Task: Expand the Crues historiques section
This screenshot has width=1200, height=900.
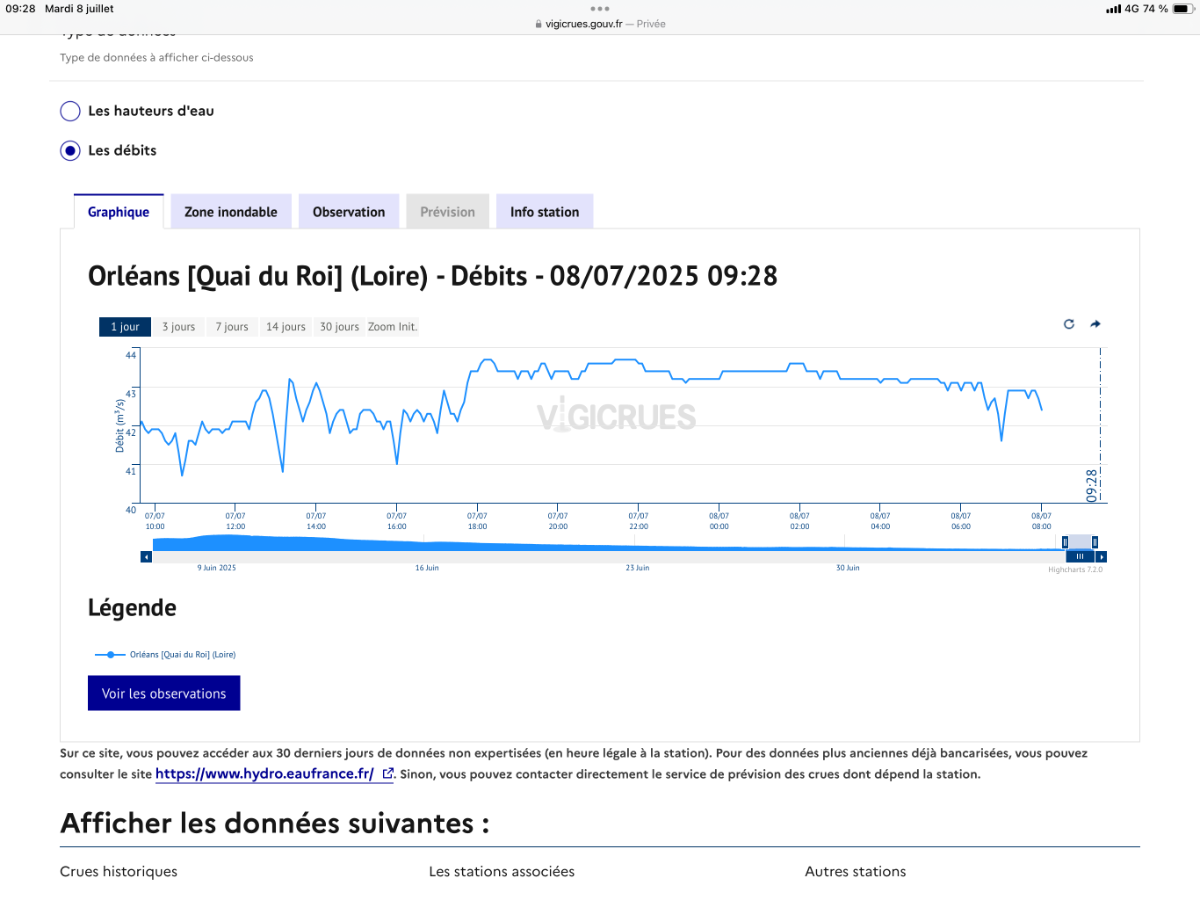Action: pyautogui.click(x=119, y=871)
